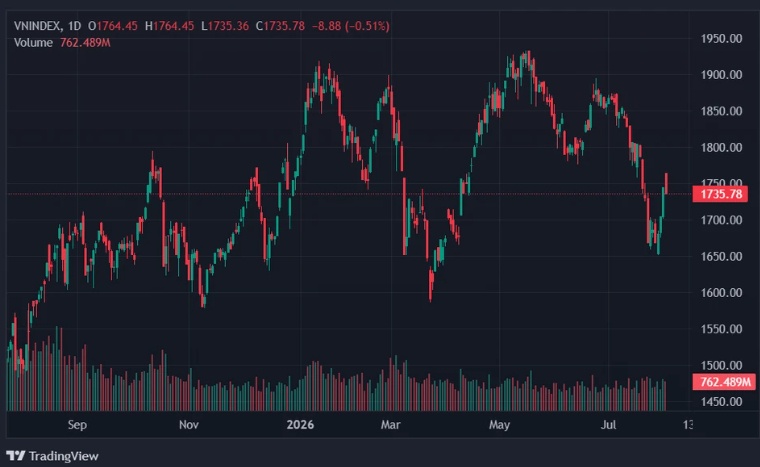Jump to Sep on the time axis
This screenshot has height=467, width=760.
click(x=77, y=425)
